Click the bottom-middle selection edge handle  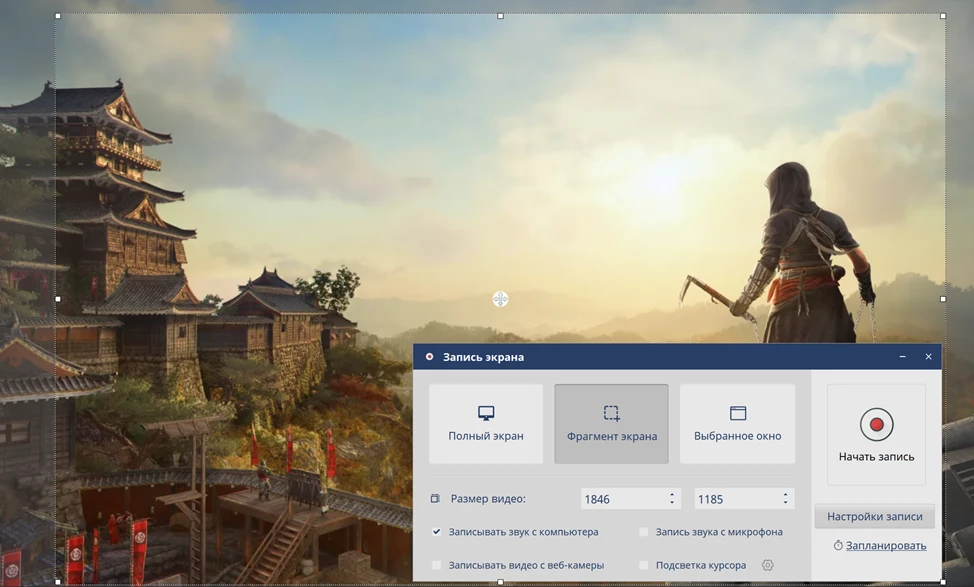[x=501, y=582]
